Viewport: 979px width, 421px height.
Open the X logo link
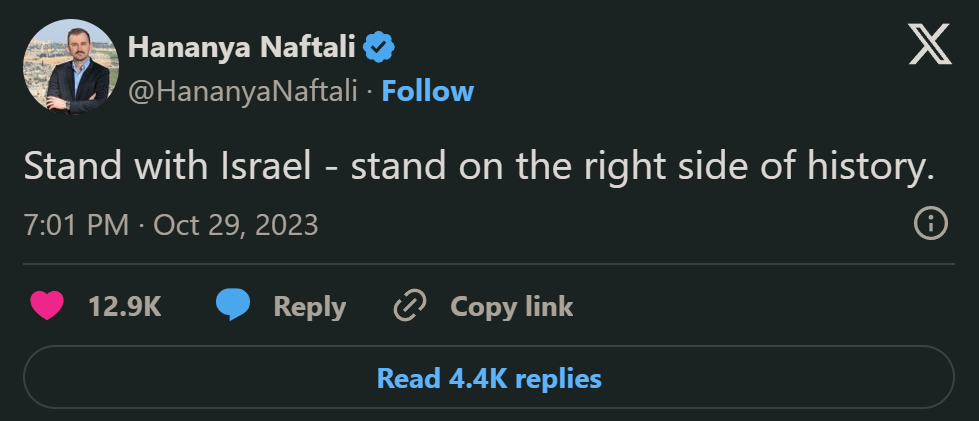pyautogui.click(x=929, y=46)
